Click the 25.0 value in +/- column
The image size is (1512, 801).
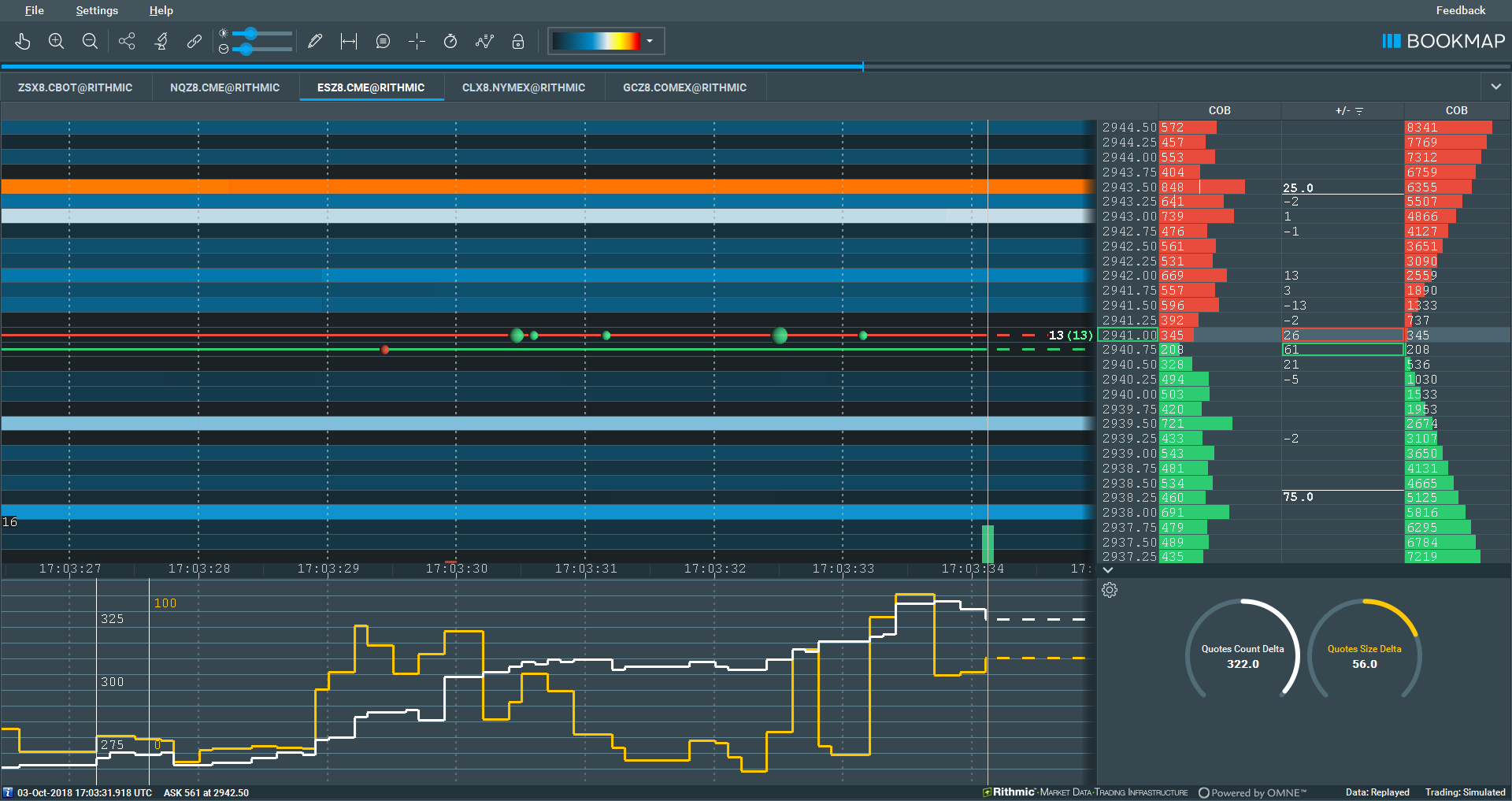[x=1298, y=187]
